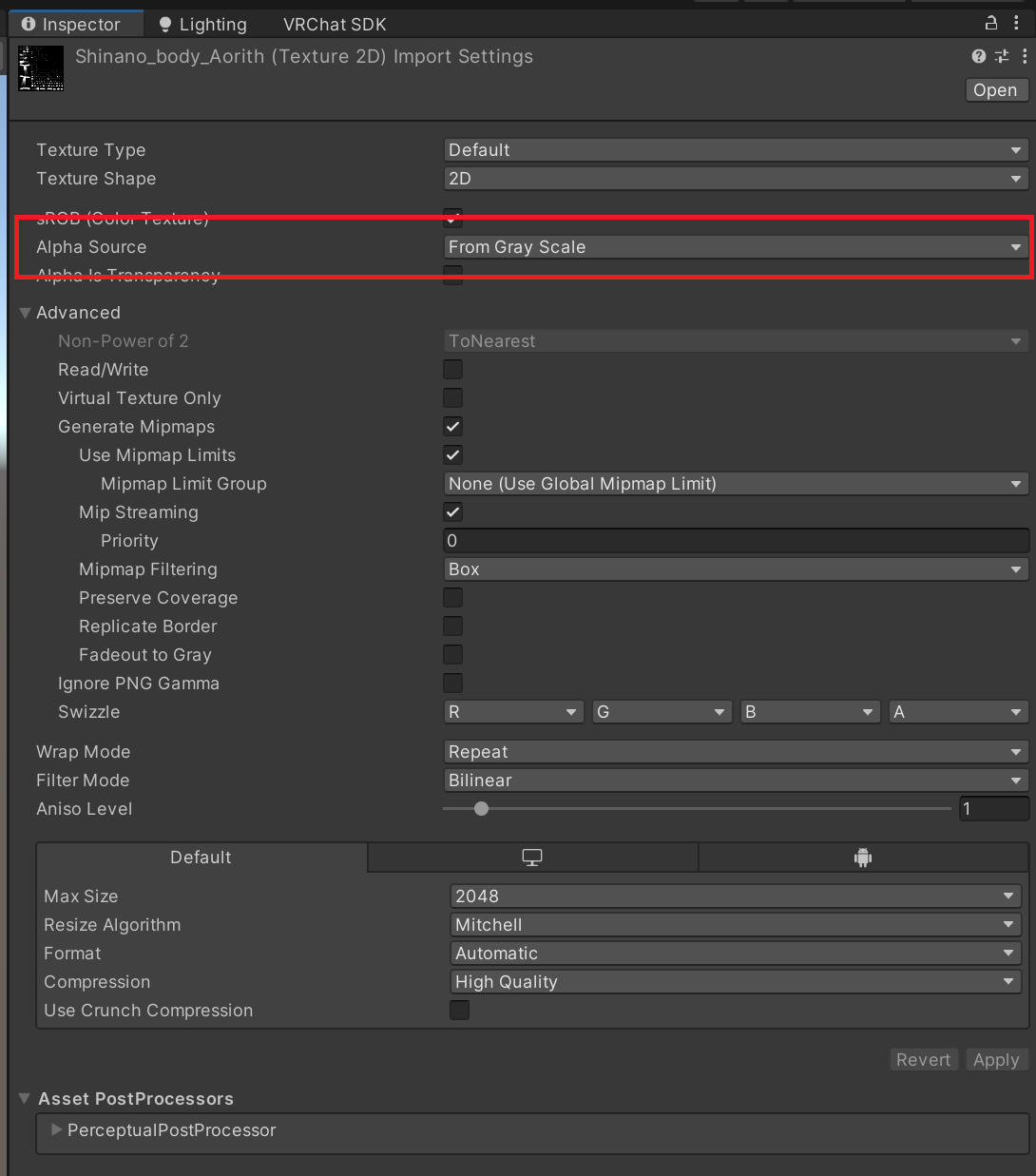Enable the Read/Write checkbox
The image size is (1036, 1176).
click(453, 370)
